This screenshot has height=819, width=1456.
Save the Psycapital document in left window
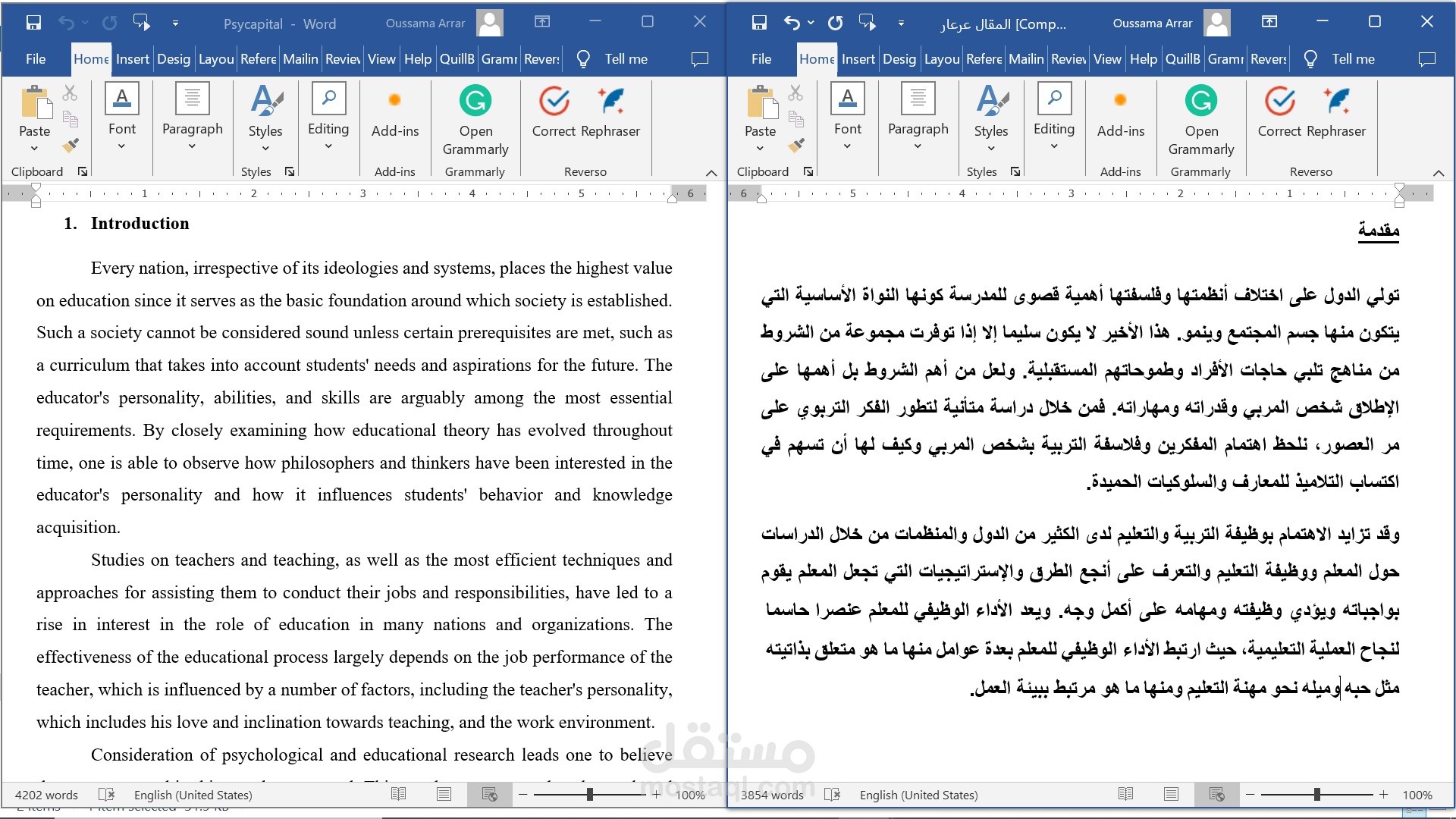(x=33, y=23)
